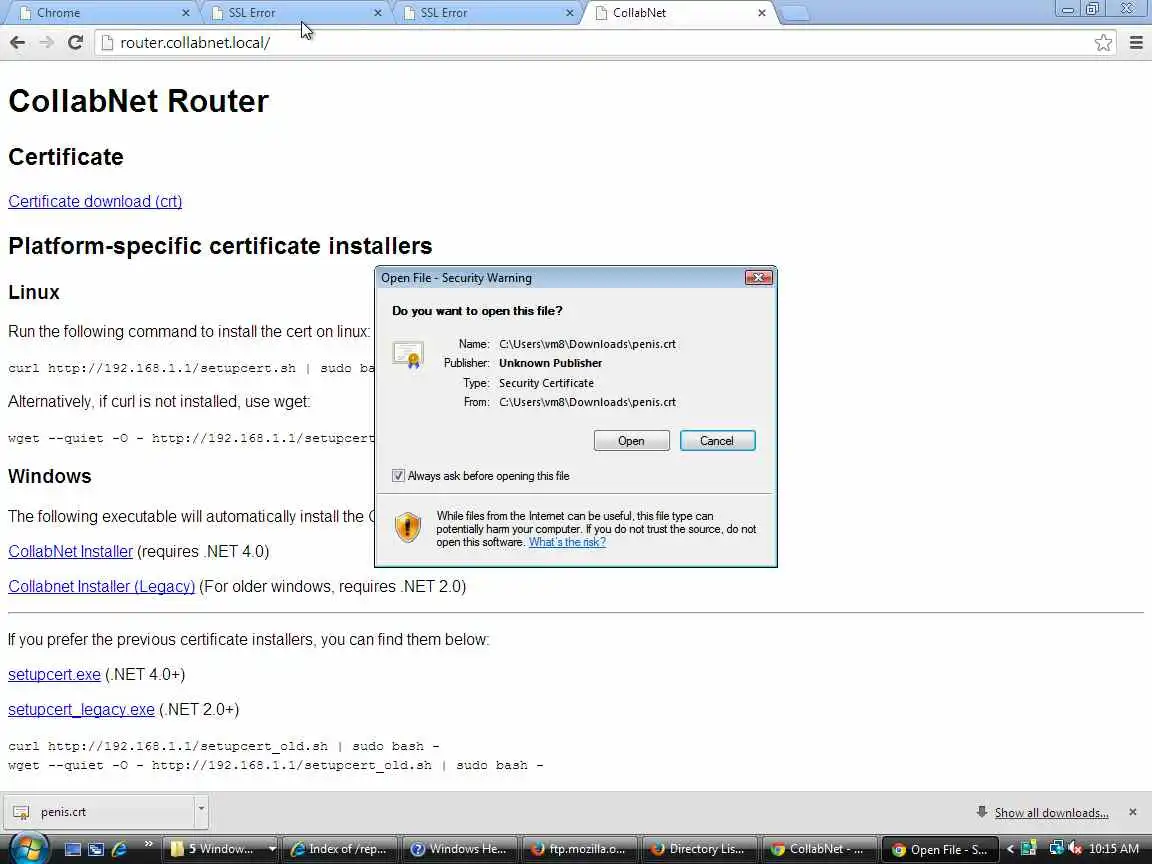
Task: Expand quick launch overflow chevron
Action: tap(148, 844)
